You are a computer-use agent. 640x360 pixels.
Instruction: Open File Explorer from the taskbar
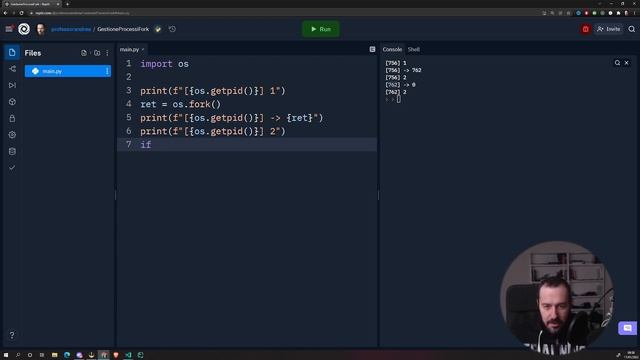54,355
